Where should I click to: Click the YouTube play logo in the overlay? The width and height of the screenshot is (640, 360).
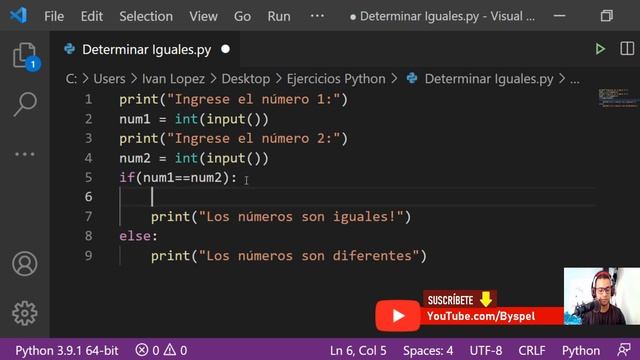(x=398, y=316)
